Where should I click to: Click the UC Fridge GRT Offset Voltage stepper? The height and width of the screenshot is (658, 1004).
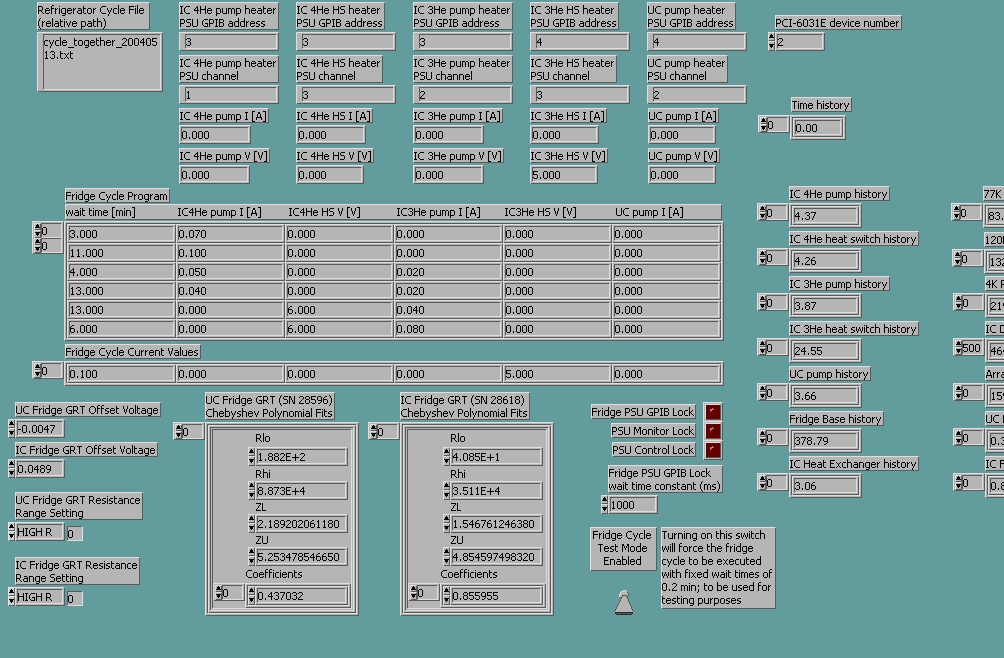[x=12, y=429]
